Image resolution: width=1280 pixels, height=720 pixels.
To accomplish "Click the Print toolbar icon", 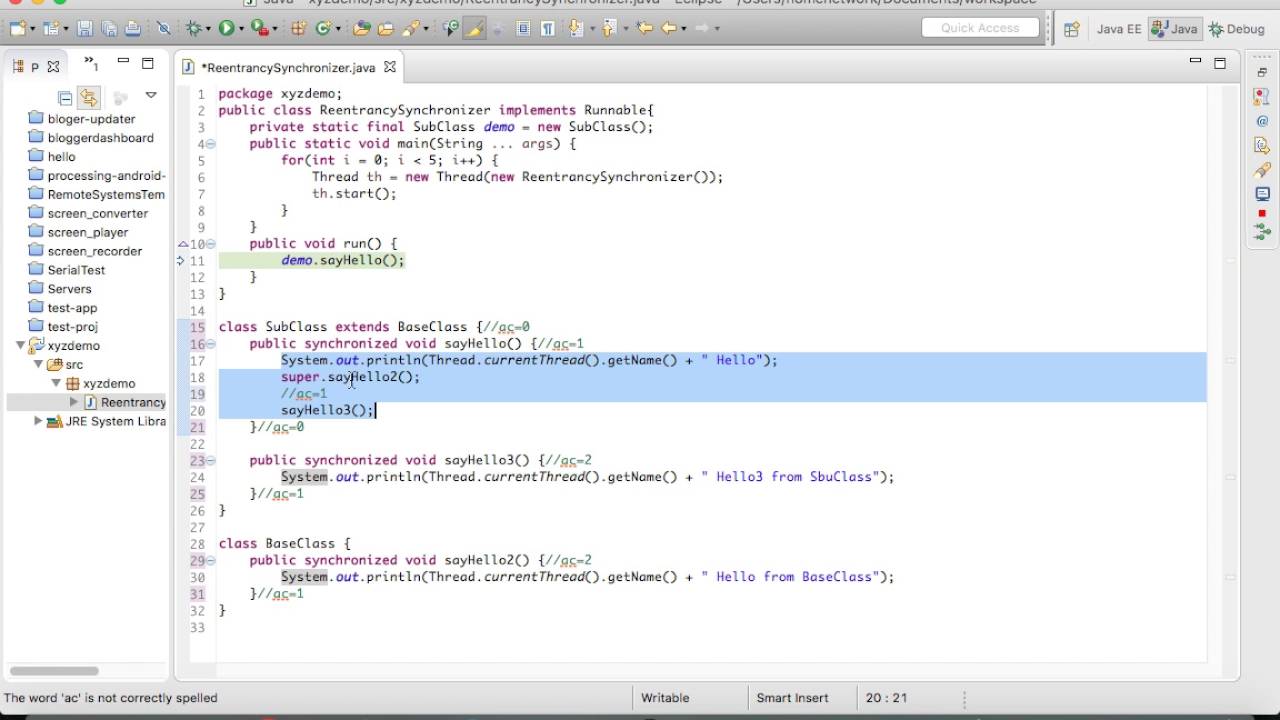I will click(x=131, y=29).
